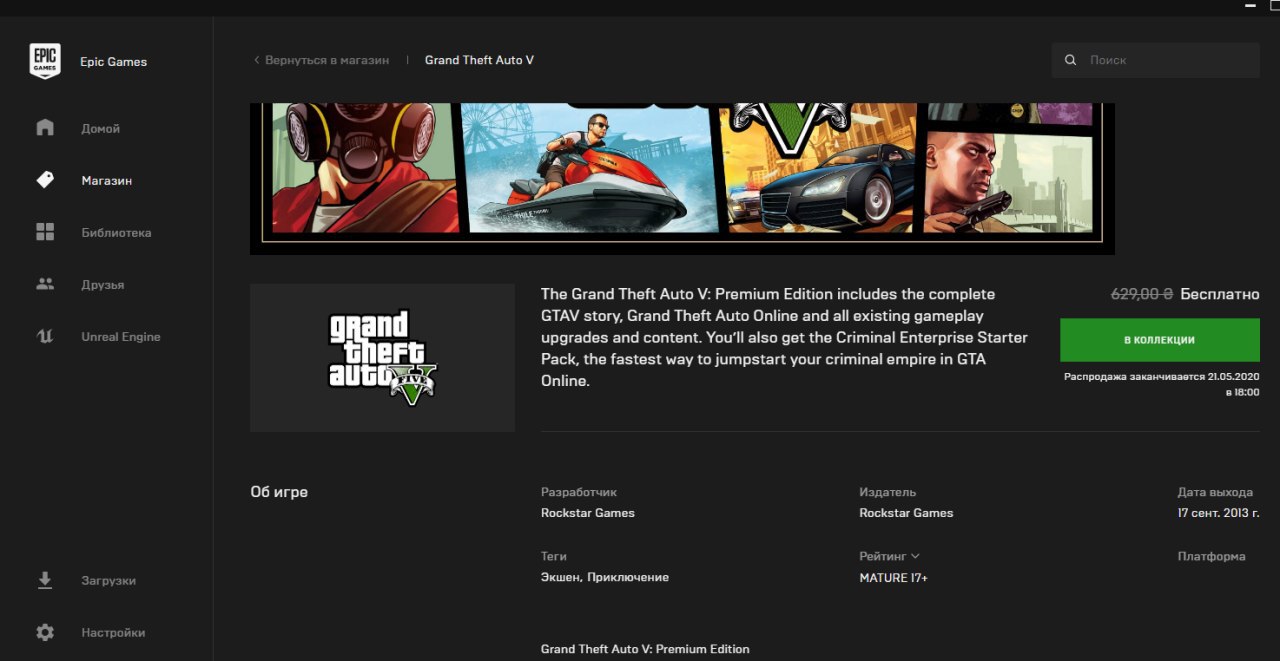
Task: Click the Epic Games account name text
Action: [x=114, y=62]
